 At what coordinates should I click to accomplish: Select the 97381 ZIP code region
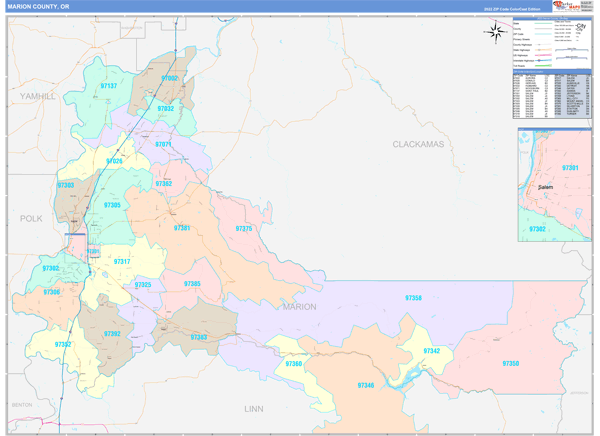[x=182, y=228]
